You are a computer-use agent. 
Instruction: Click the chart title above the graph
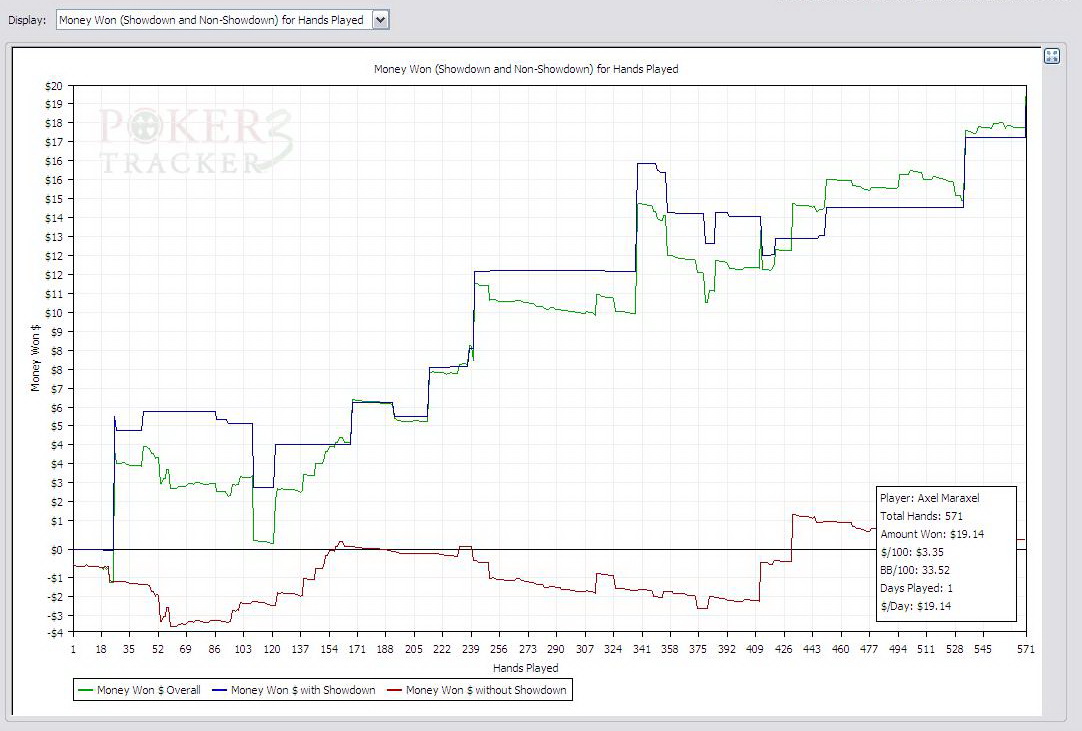[526, 70]
